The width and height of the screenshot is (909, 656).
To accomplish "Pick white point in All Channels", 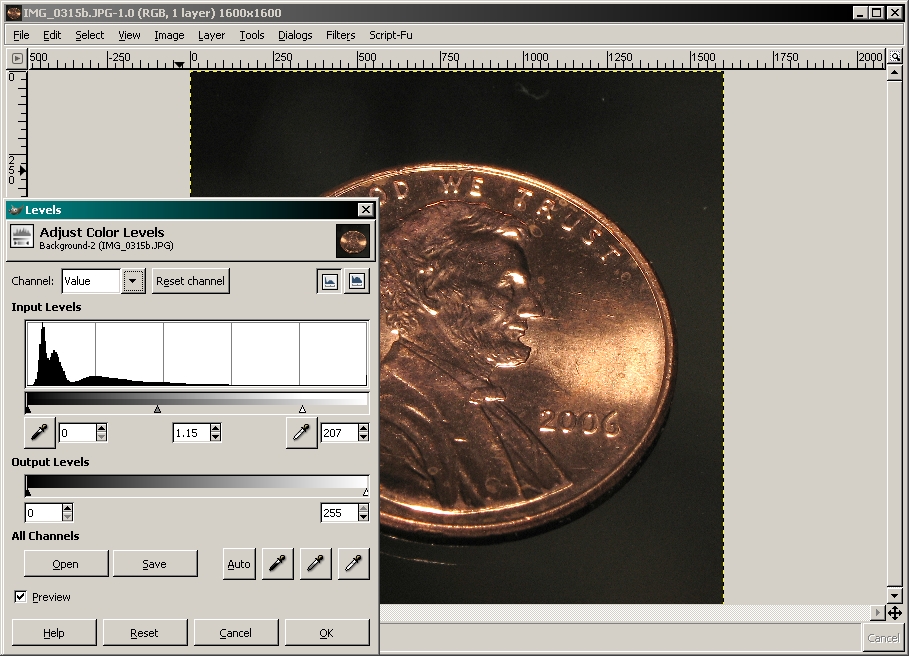I will (353, 564).
